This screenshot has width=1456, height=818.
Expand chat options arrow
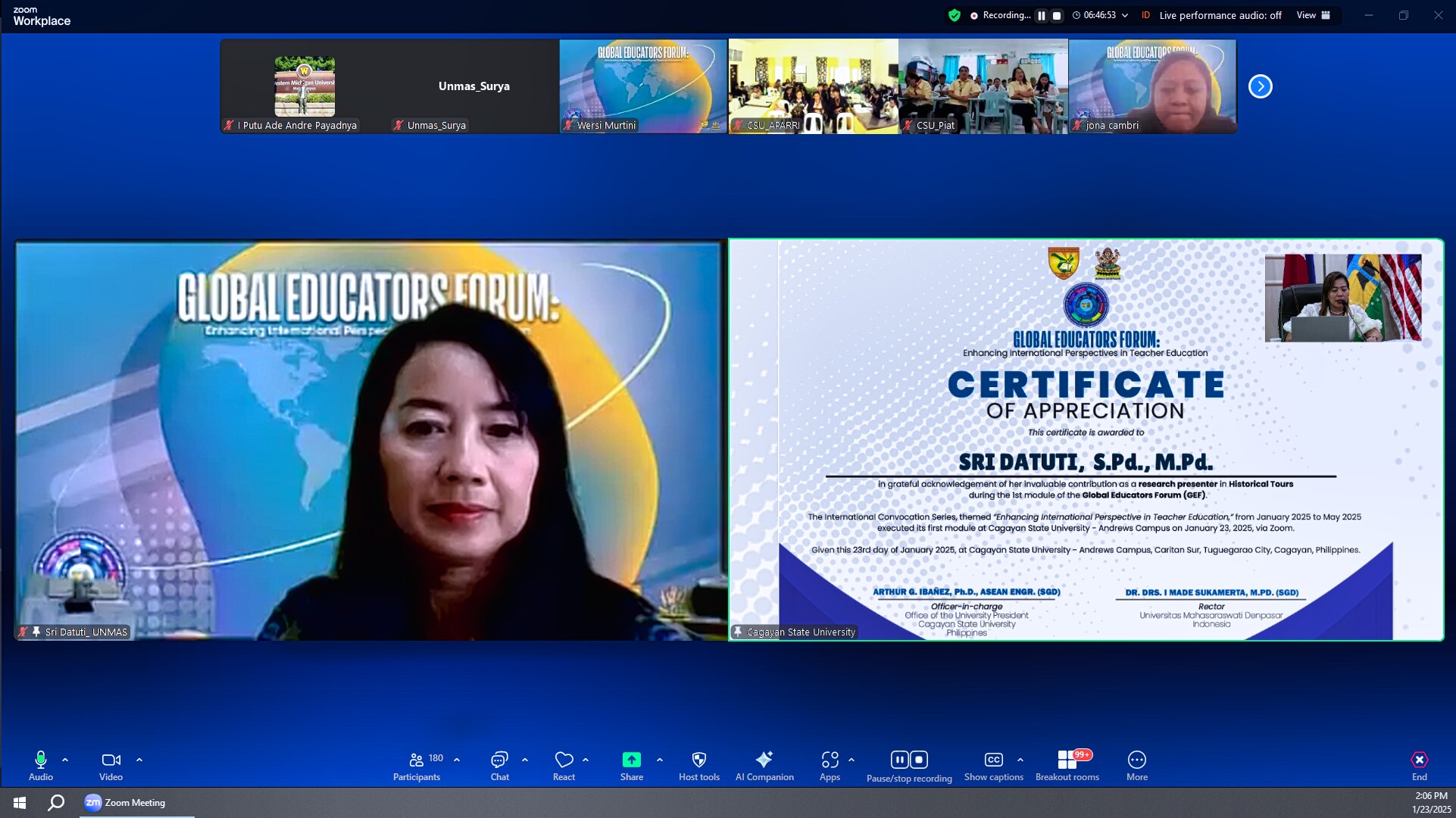[x=525, y=760]
